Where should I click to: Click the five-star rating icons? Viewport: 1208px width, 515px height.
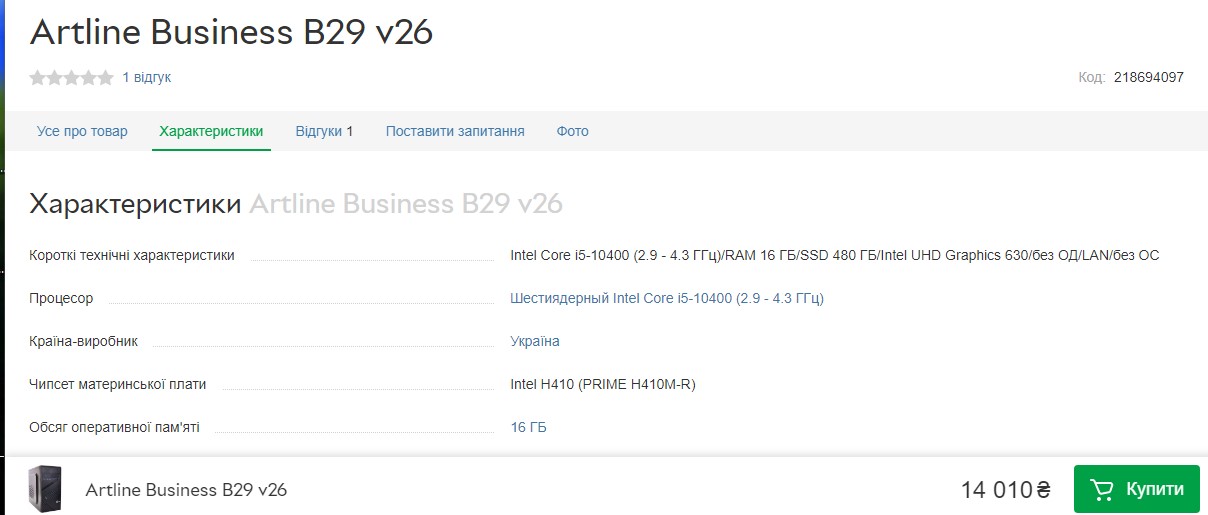tap(72, 77)
